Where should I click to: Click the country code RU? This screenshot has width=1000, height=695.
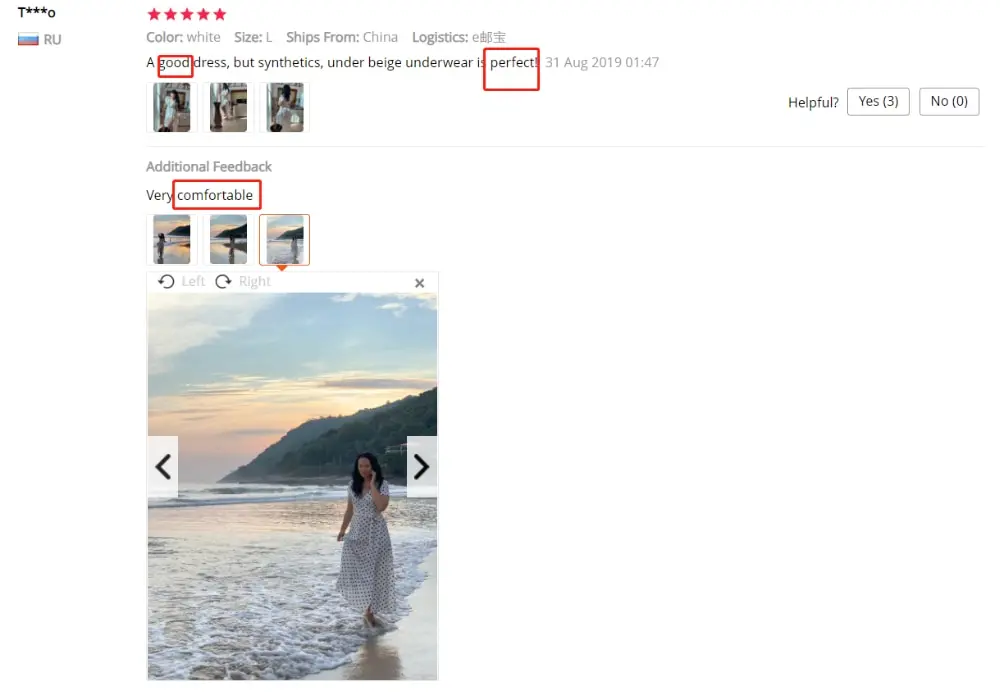52,40
